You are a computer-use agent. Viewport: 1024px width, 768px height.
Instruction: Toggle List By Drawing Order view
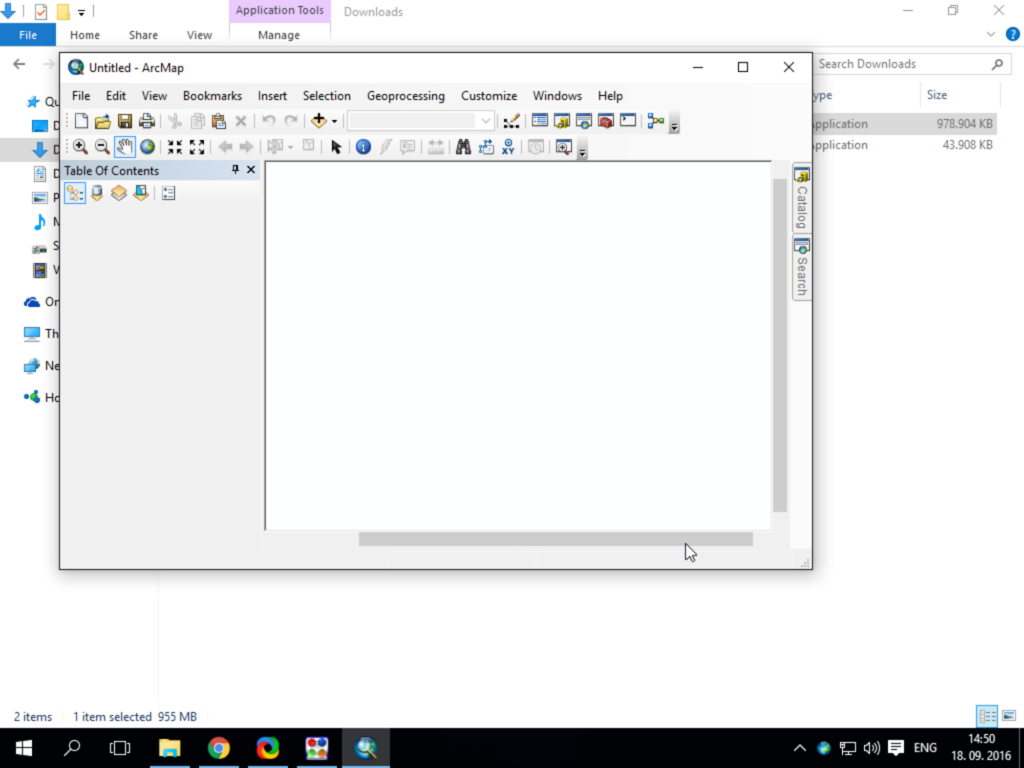pos(75,193)
